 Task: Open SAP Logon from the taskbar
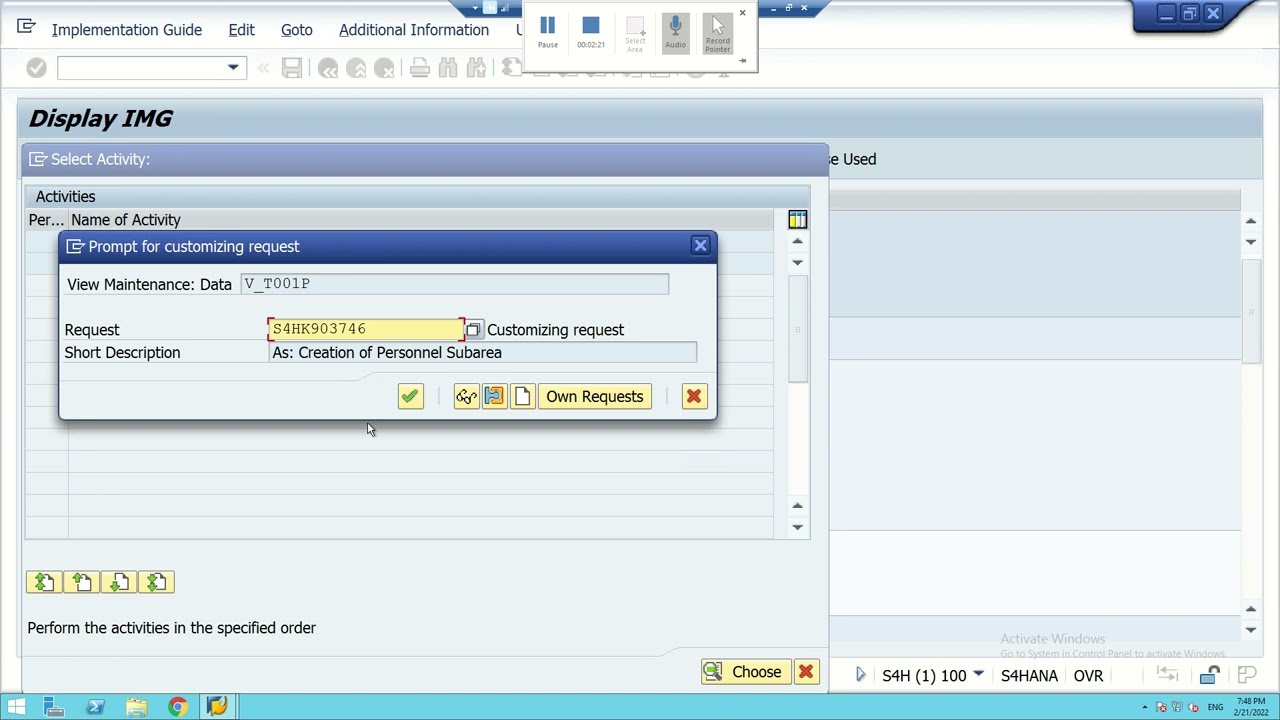(x=217, y=707)
